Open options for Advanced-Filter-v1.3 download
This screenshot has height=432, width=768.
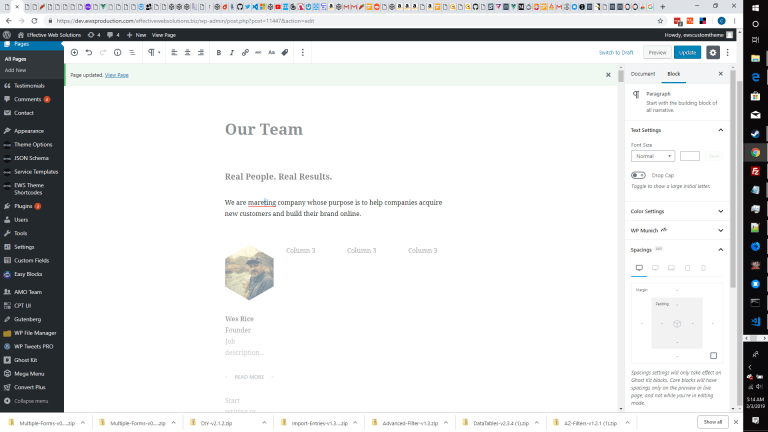446,423
